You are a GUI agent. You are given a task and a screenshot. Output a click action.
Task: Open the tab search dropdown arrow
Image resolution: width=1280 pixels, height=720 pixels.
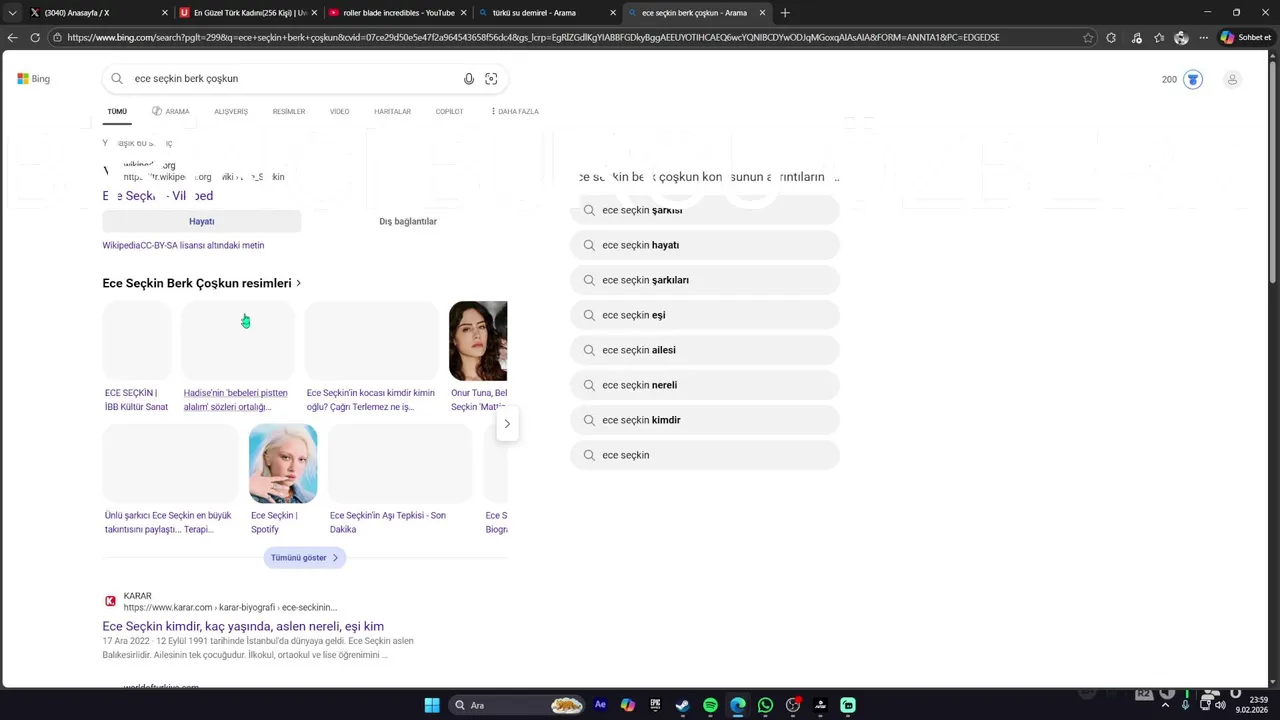(12, 13)
